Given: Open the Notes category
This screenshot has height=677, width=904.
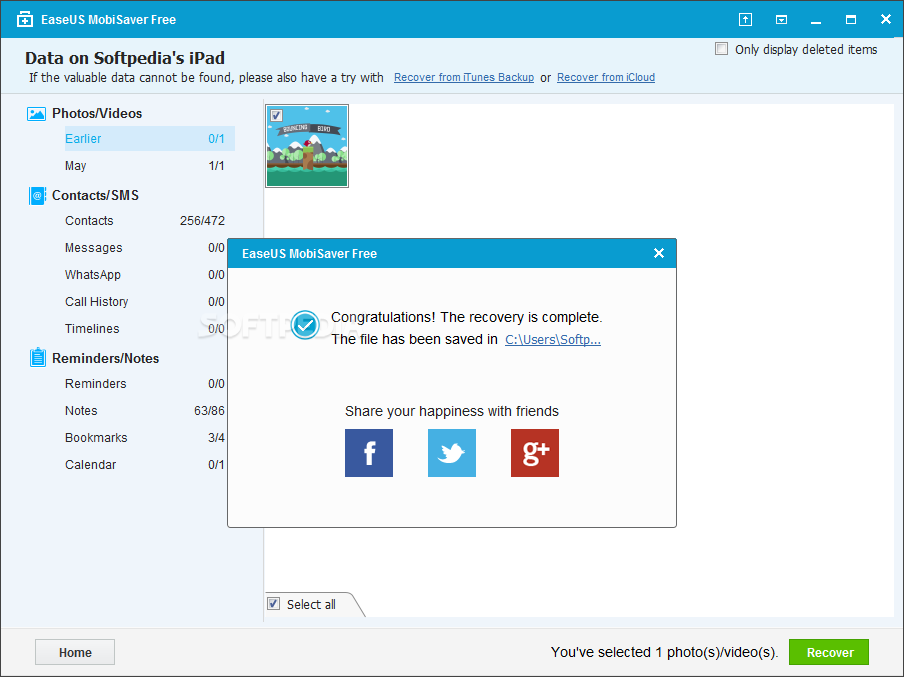Looking at the screenshot, I should (145, 411).
